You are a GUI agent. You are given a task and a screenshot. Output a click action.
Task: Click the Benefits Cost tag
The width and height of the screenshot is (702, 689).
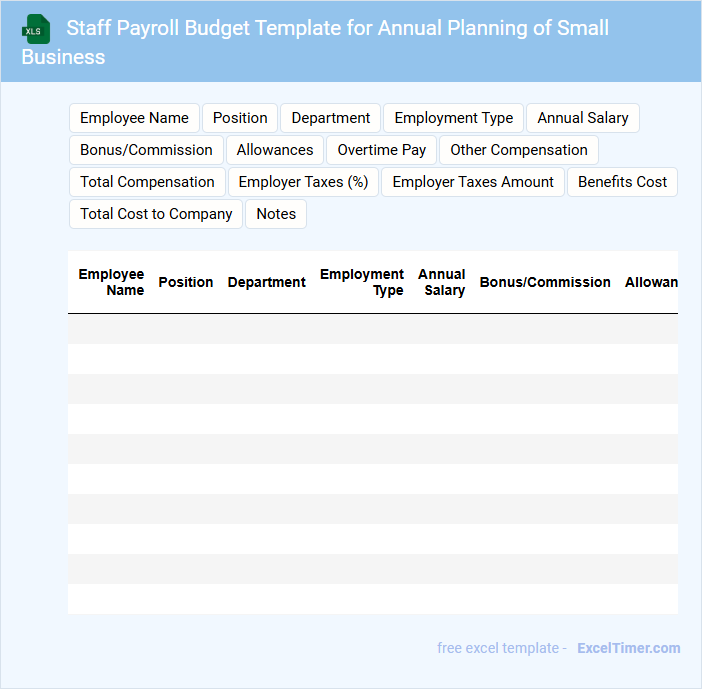click(x=622, y=182)
